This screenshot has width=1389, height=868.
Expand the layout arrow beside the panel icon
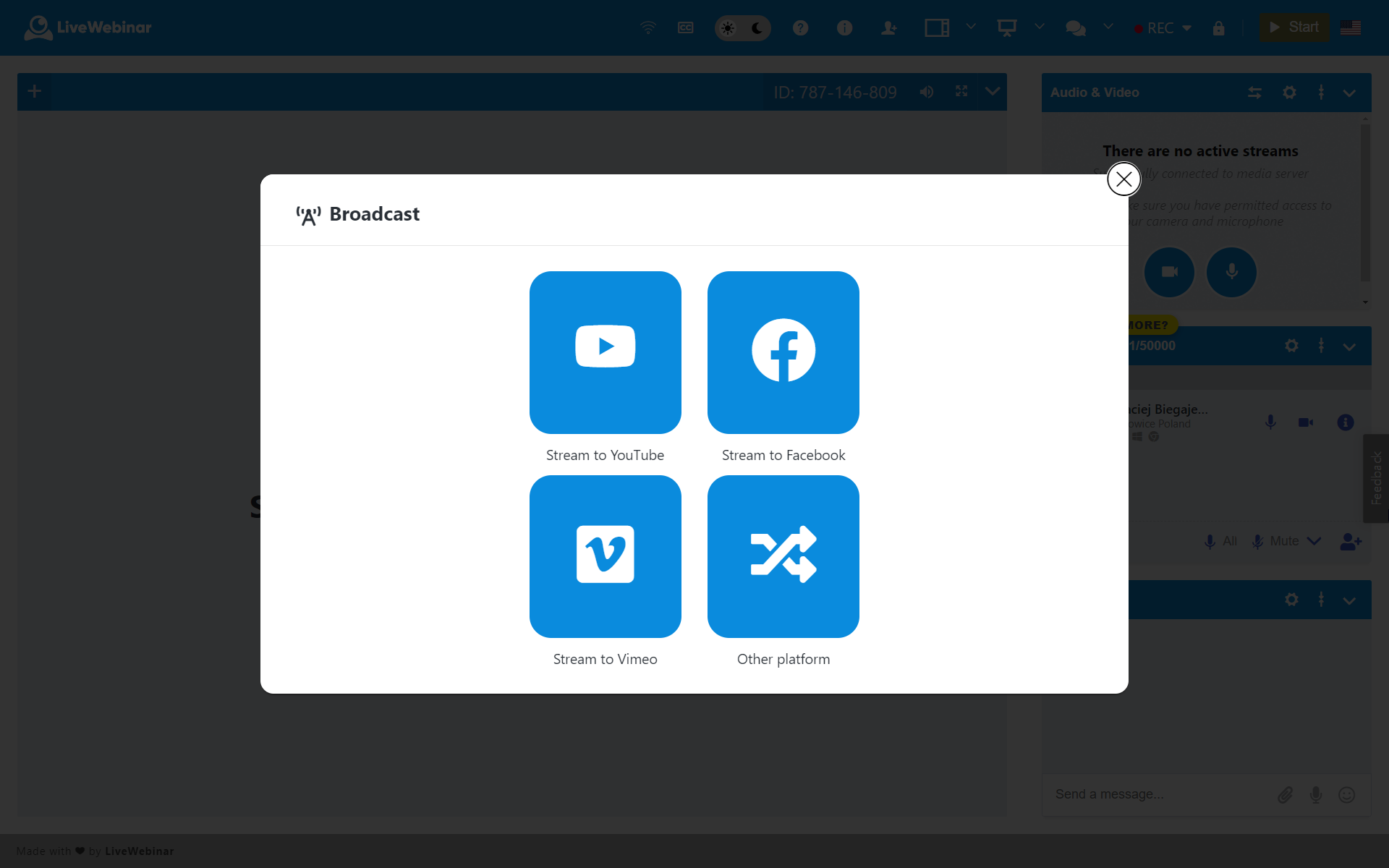[971, 27]
